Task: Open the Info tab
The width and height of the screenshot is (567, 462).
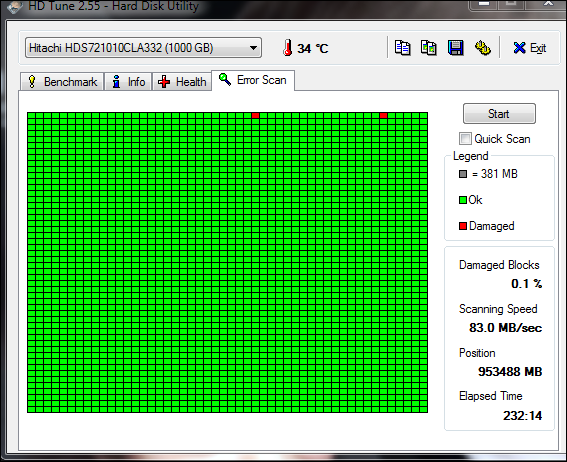Action: (x=128, y=82)
